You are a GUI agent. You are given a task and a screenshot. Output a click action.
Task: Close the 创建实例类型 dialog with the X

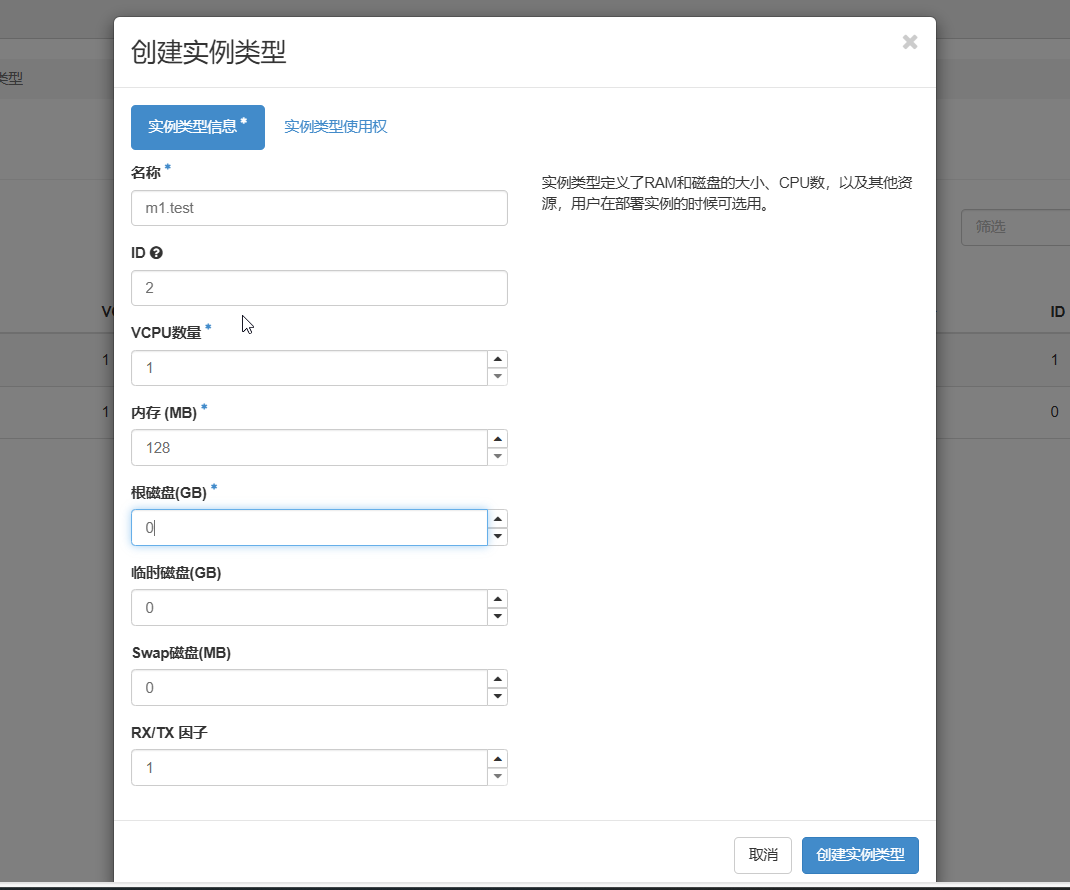910,42
